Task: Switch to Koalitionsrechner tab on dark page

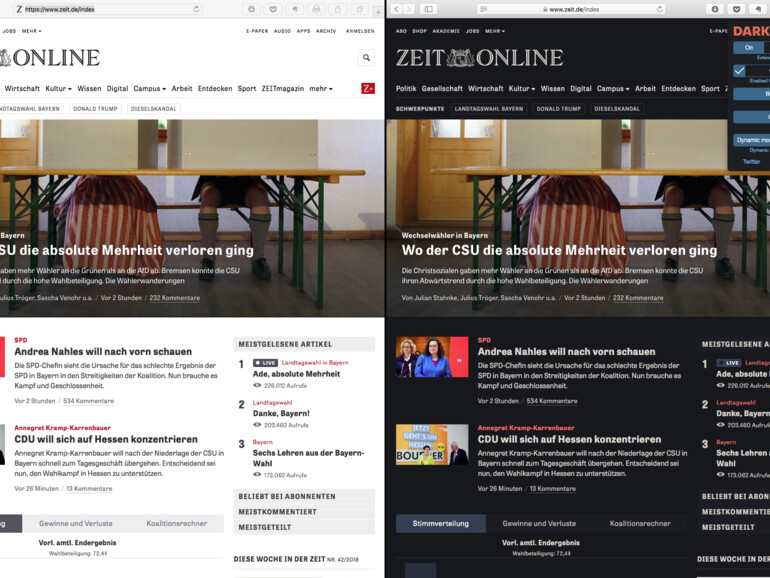Action: point(640,523)
